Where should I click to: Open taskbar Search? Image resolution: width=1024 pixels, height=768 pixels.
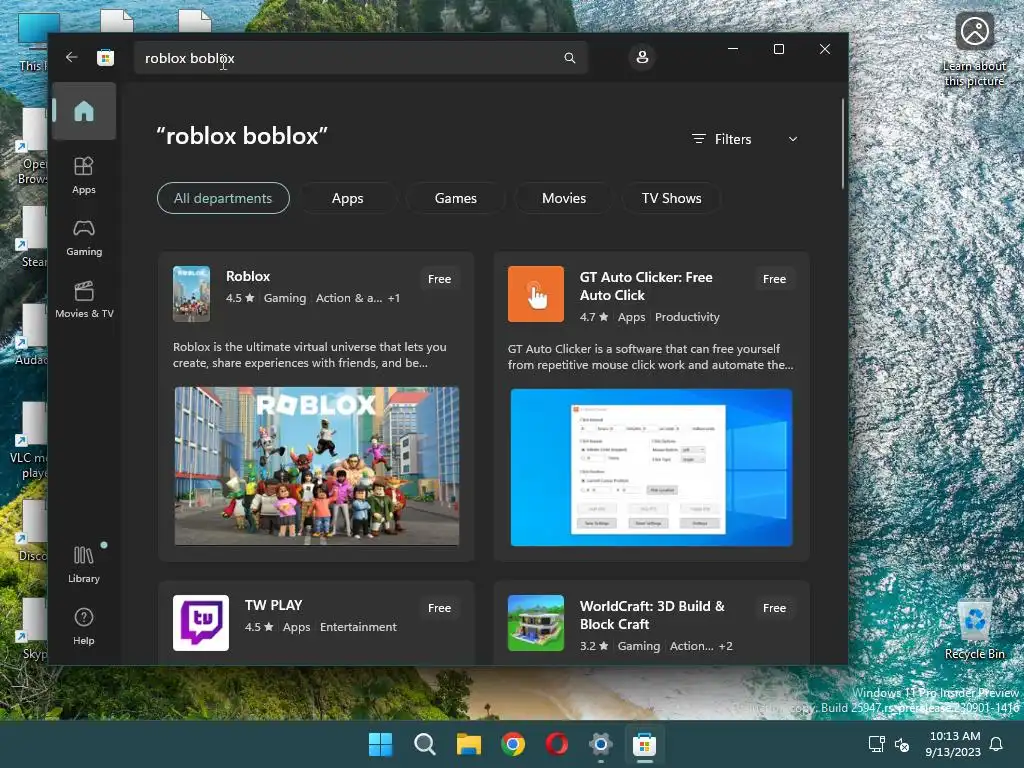pyautogui.click(x=424, y=744)
